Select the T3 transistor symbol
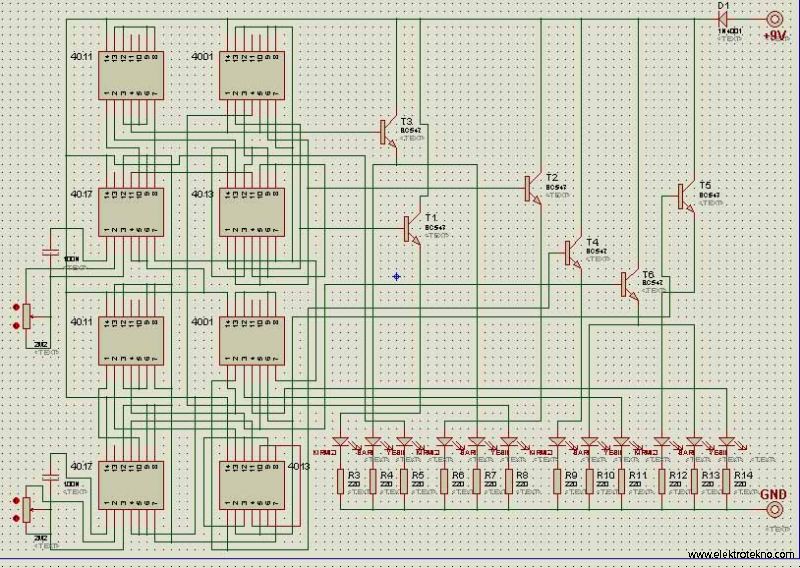The image size is (800, 568). (387, 133)
